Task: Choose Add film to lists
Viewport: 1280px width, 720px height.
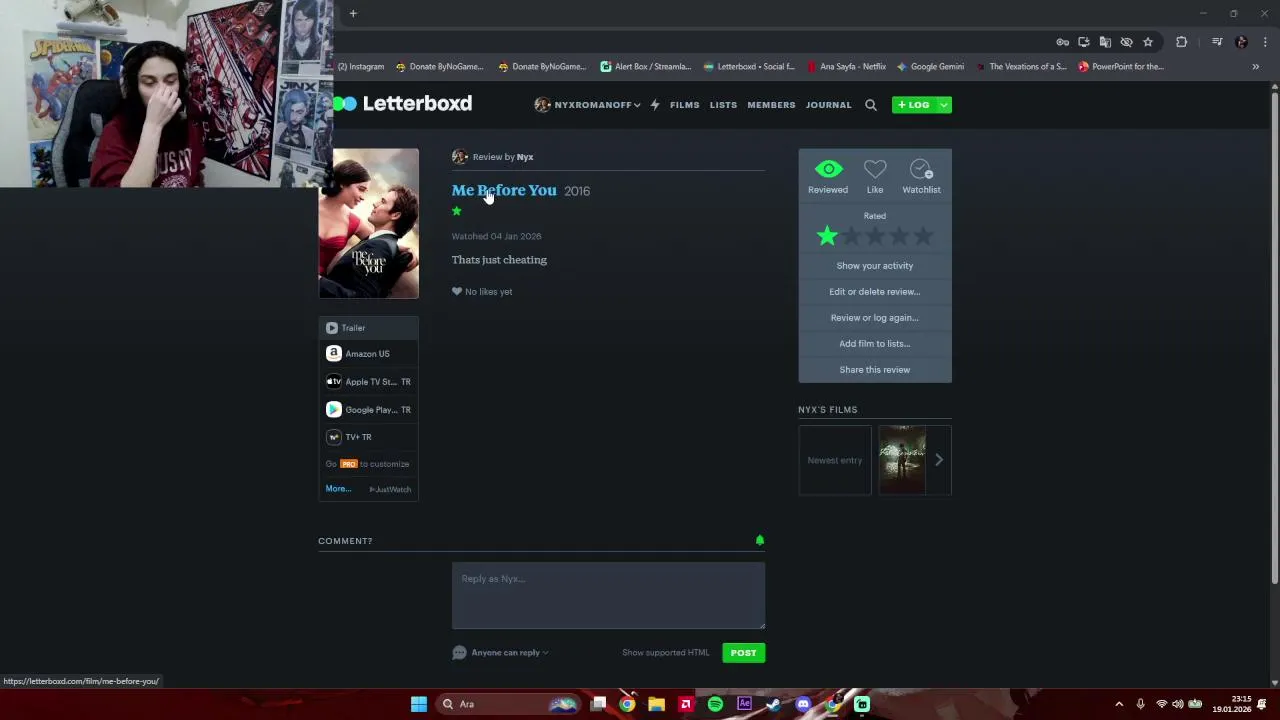Action: pyautogui.click(x=875, y=344)
